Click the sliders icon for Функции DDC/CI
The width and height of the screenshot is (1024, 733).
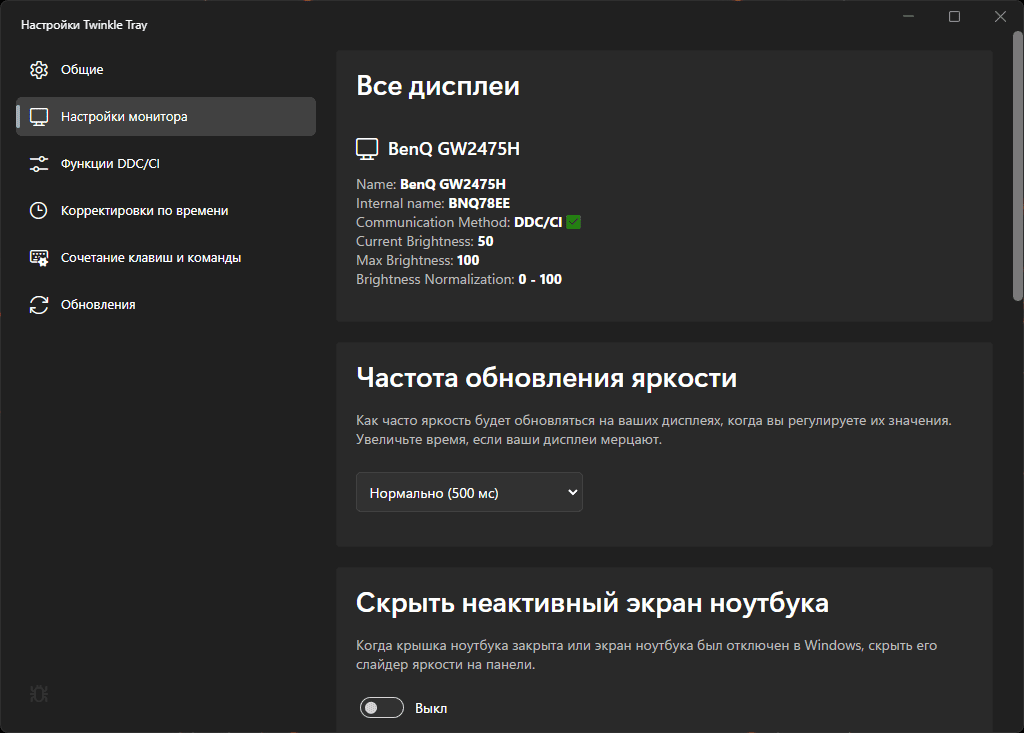[39, 164]
